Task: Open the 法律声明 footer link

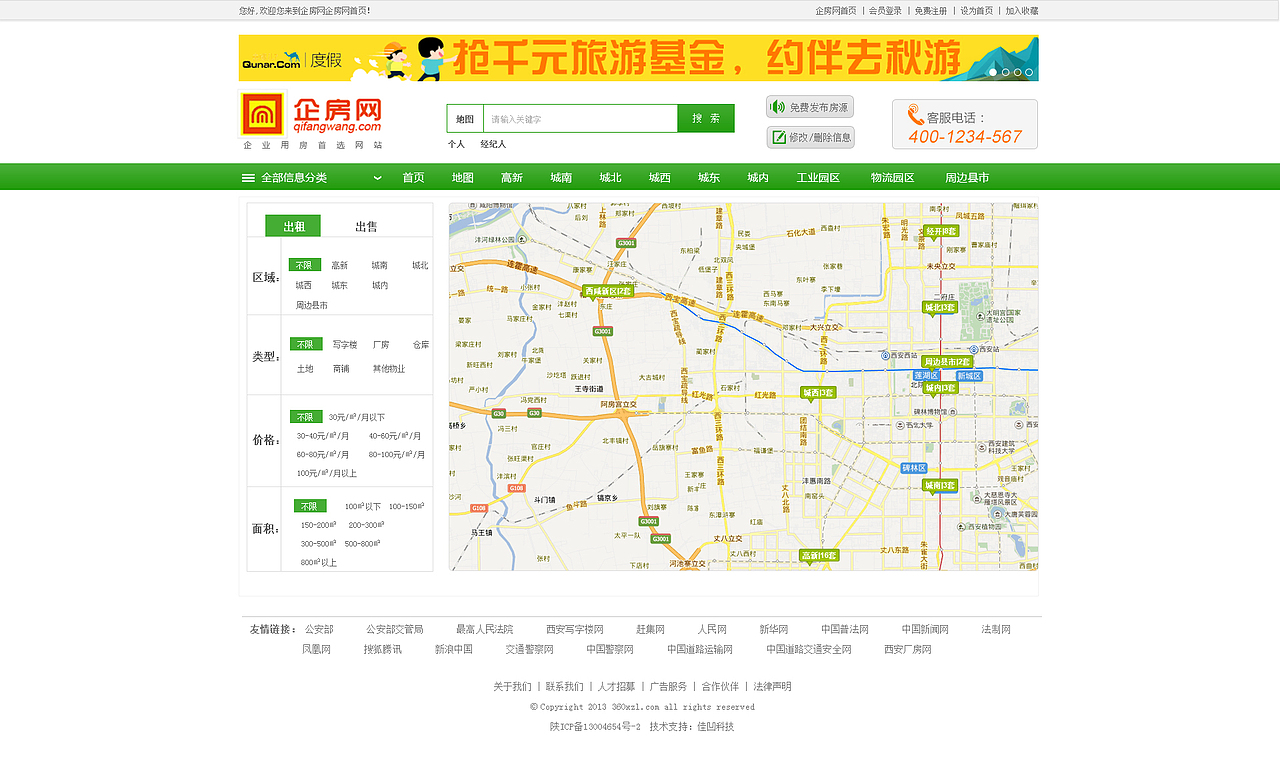Action: [x=772, y=686]
